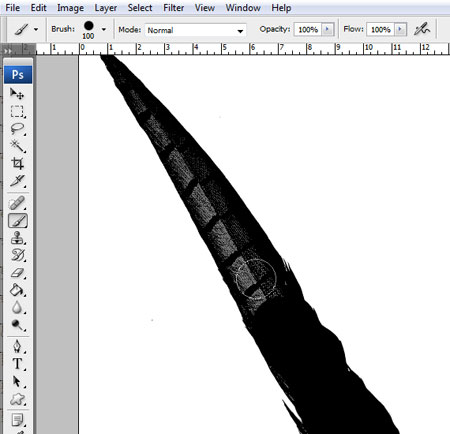
Task: Expand the toolbox with double-arrow handle
Action: tap(7, 51)
